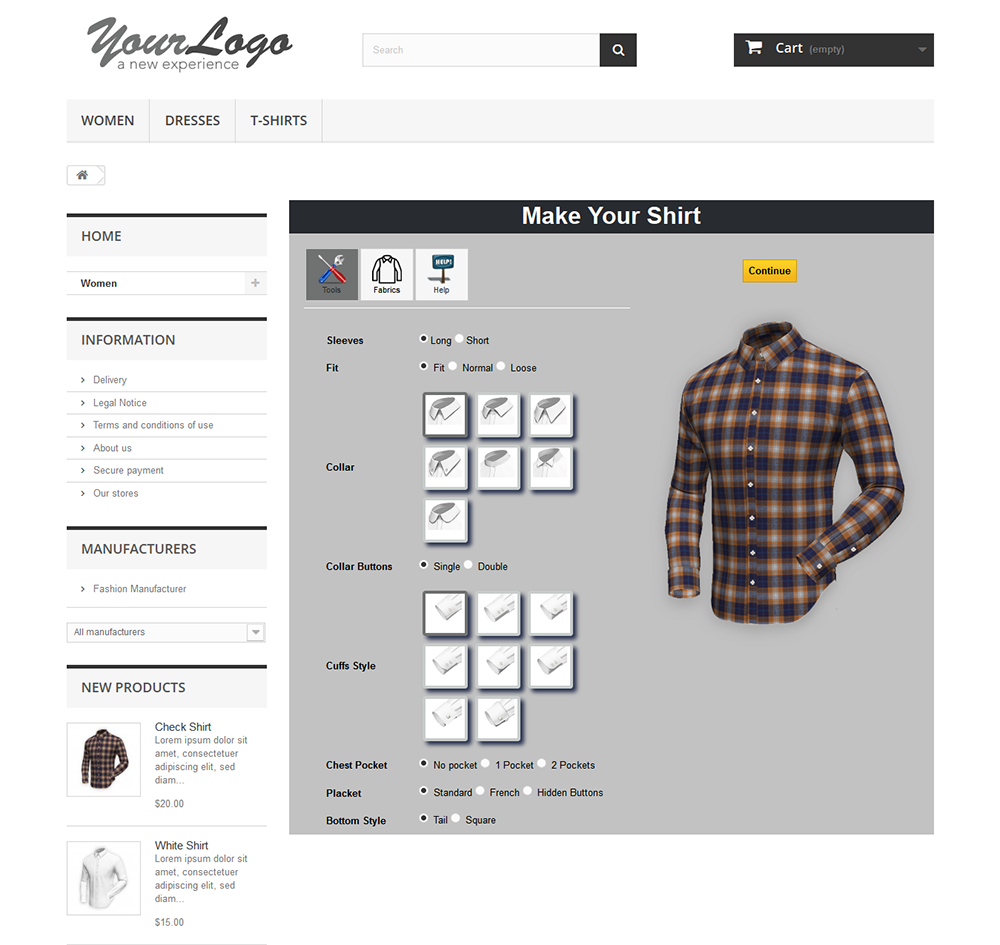Select the Short sleeves radio button

459,339
